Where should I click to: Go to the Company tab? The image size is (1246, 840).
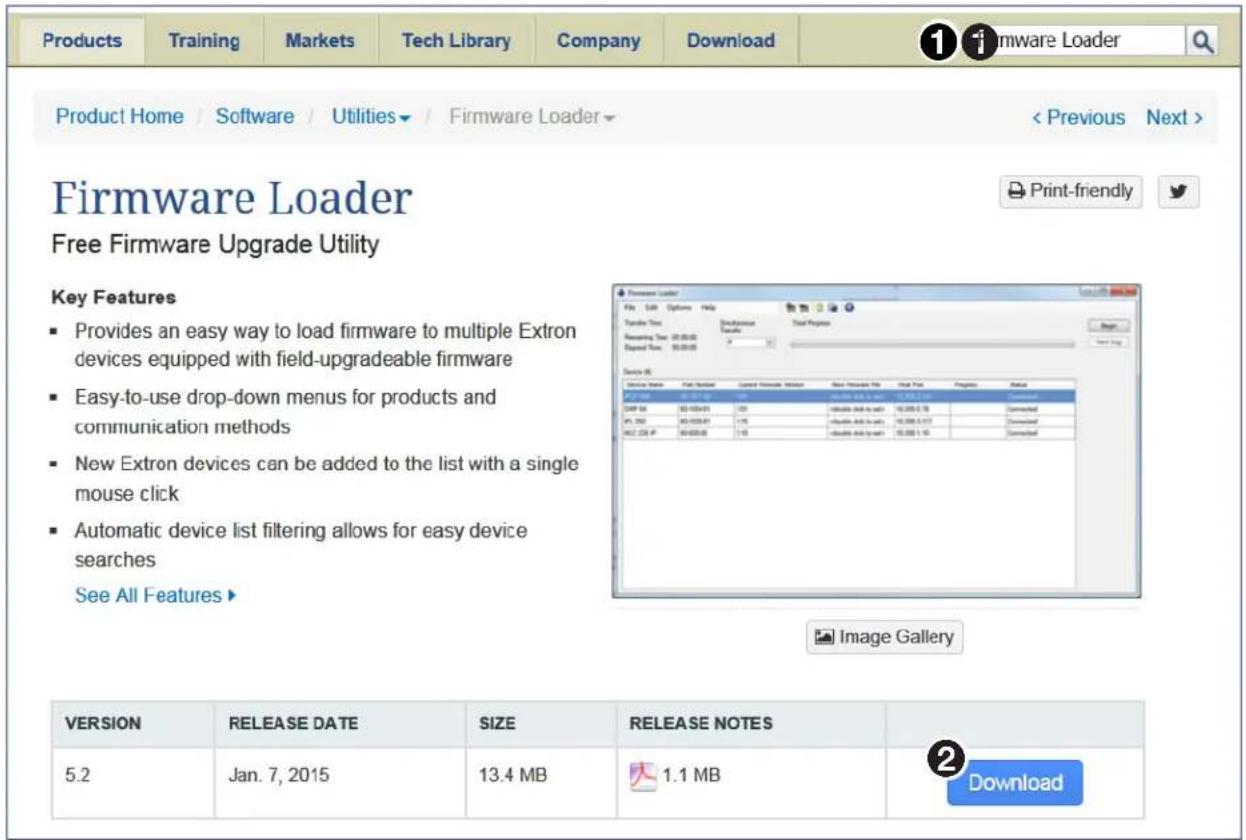tap(598, 41)
